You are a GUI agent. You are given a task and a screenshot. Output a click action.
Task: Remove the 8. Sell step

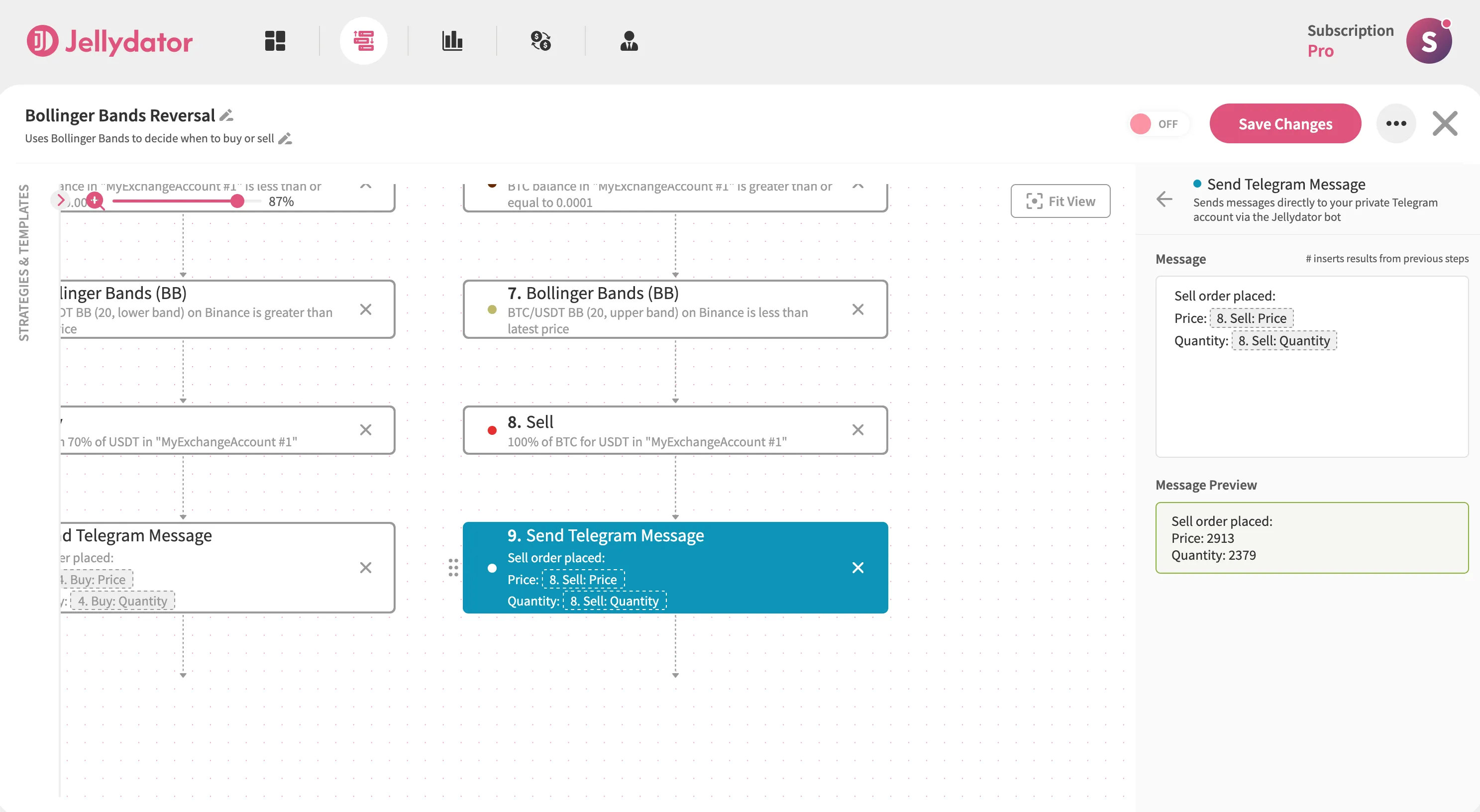[x=858, y=430]
